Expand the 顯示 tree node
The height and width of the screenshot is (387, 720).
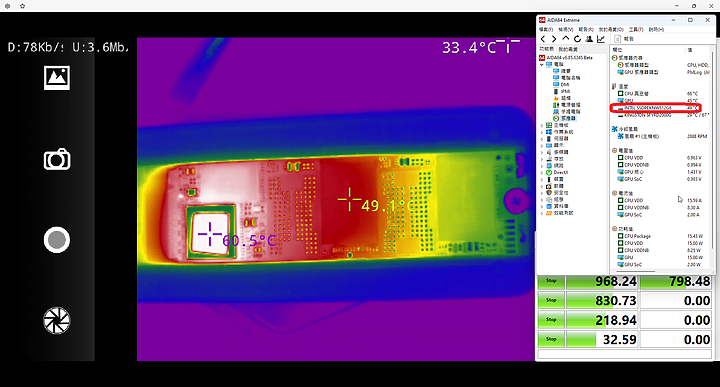542,146
